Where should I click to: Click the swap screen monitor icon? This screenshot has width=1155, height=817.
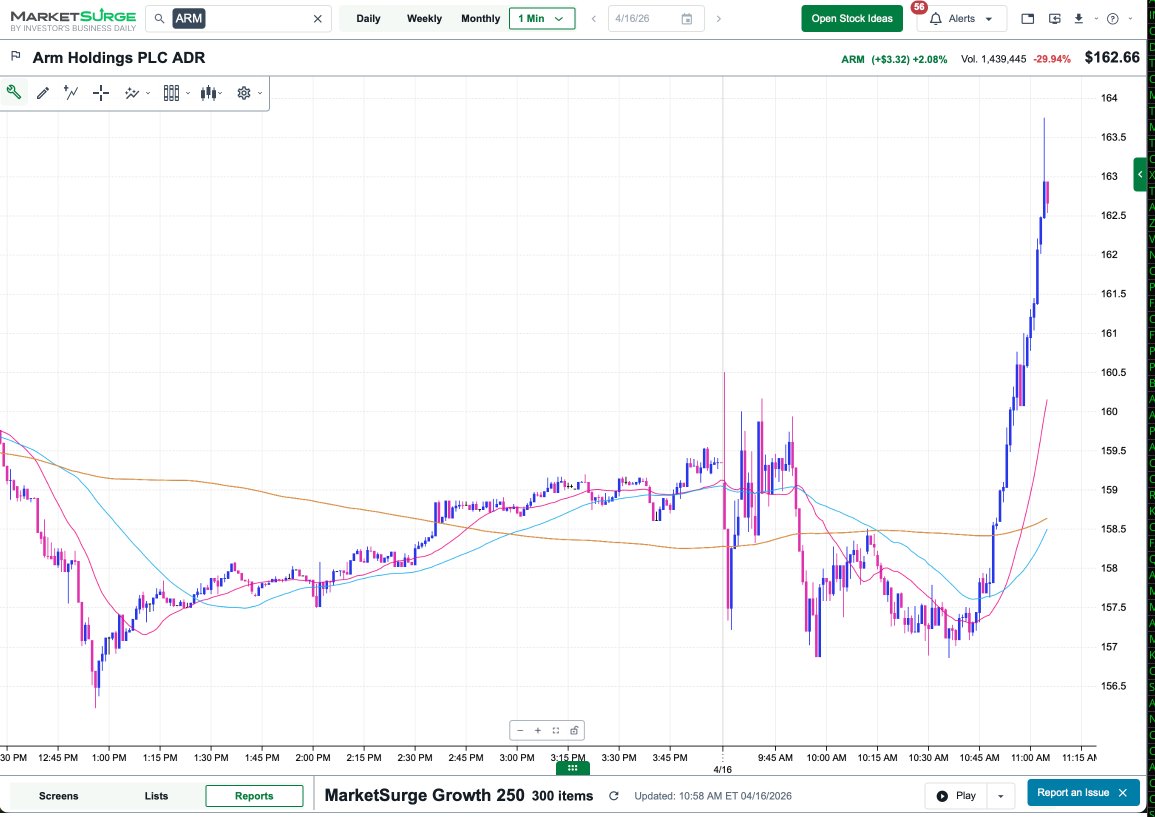(1055, 18)
